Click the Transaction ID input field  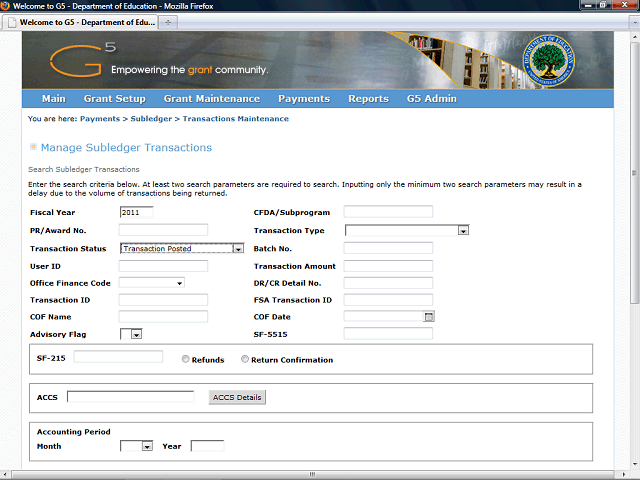tap(163, 300)
